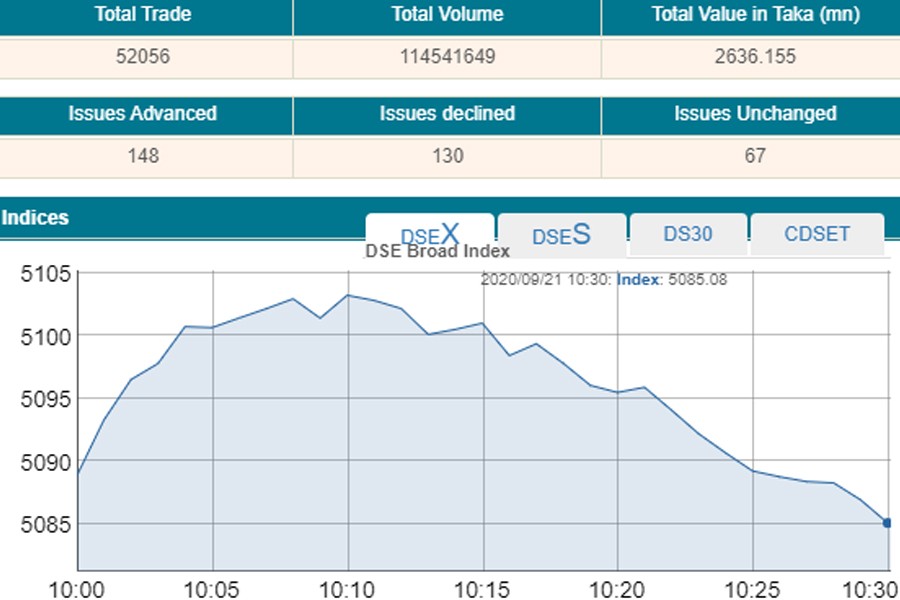Click the Total Value in Taka header
This screenshot has height=600, width=900.
[x=755, y=15]
